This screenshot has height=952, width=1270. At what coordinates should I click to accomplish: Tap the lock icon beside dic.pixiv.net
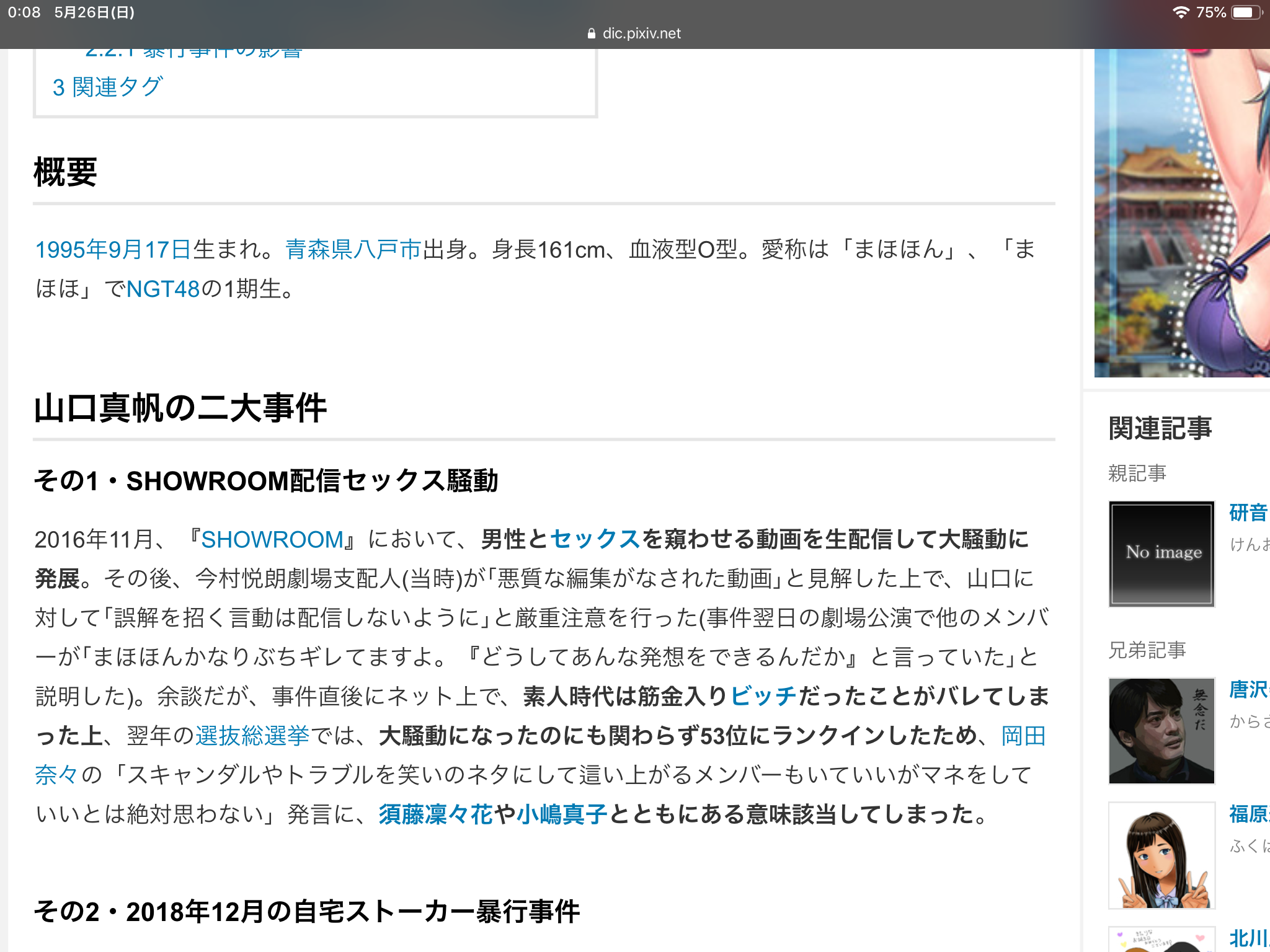pyautogui.click(x=592, y=33)
